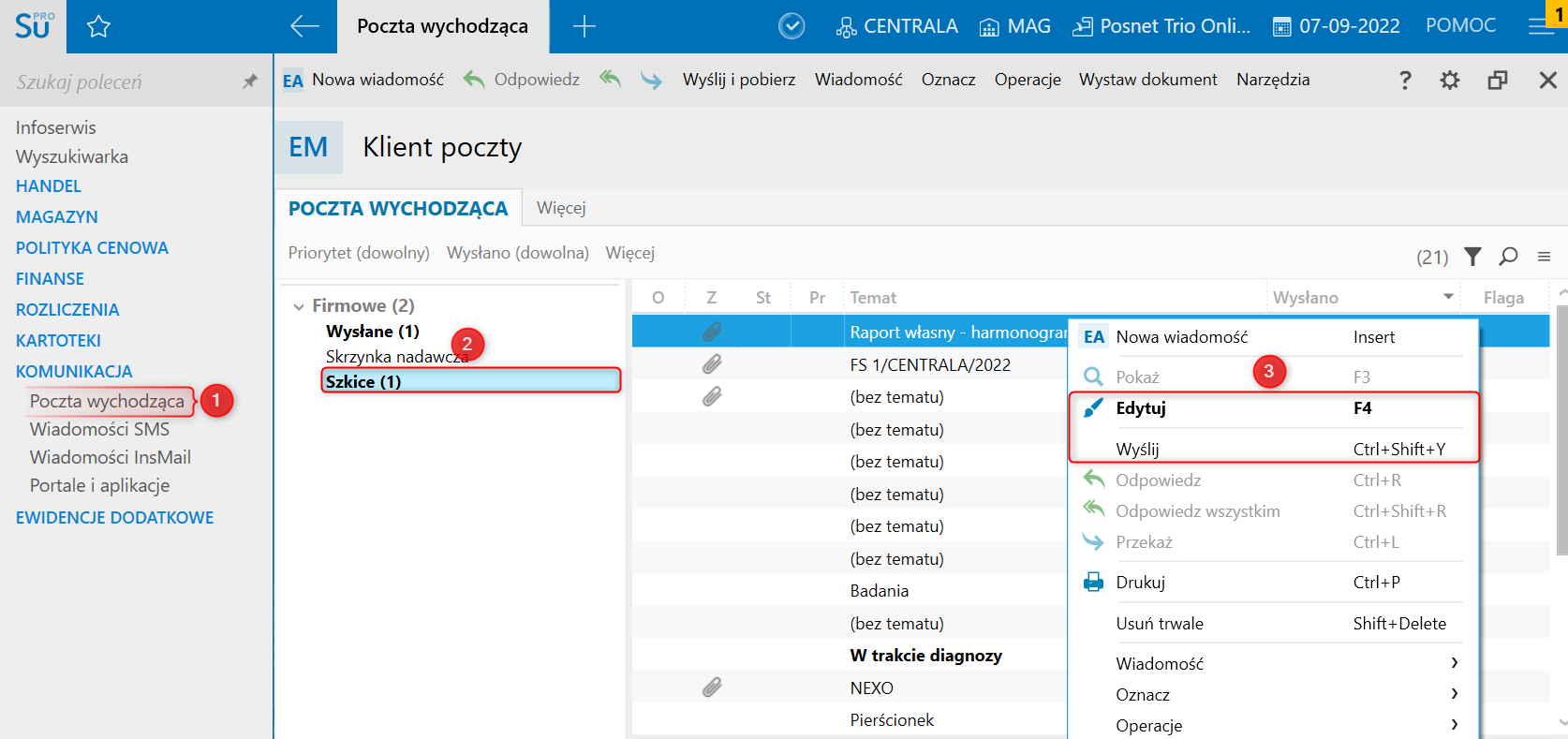Open Wystaw dokument toolbar menu
1568x739 pixels.
click(1148, 80)
